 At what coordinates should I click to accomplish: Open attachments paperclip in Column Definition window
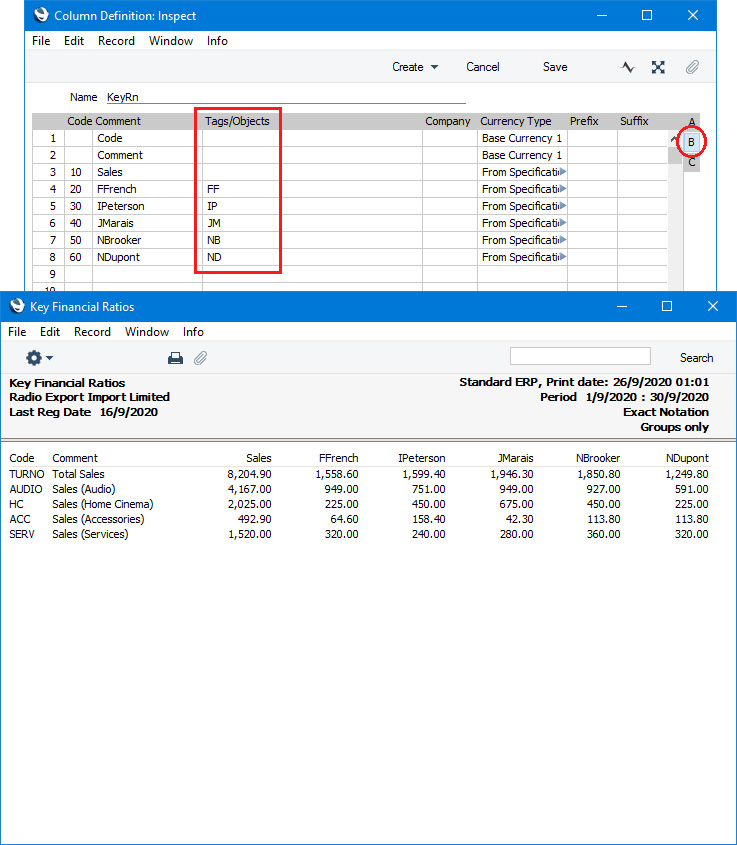[x=691, y=67]
